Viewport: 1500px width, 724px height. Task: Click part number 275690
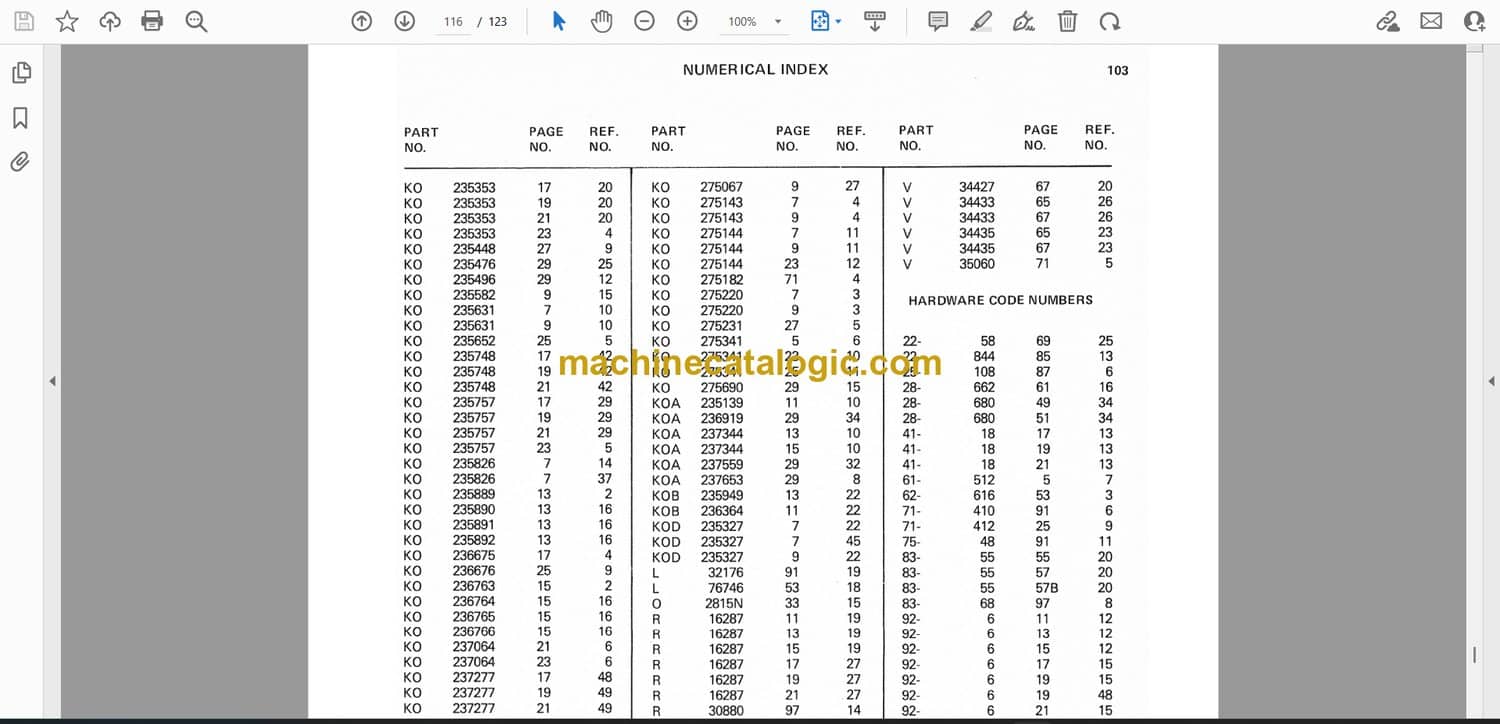click(x=721, y=387)
